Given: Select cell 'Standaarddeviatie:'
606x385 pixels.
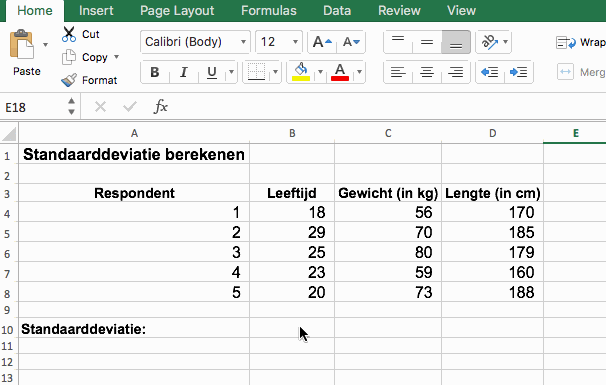Looking at the screenshot, I should coord(134,329).
